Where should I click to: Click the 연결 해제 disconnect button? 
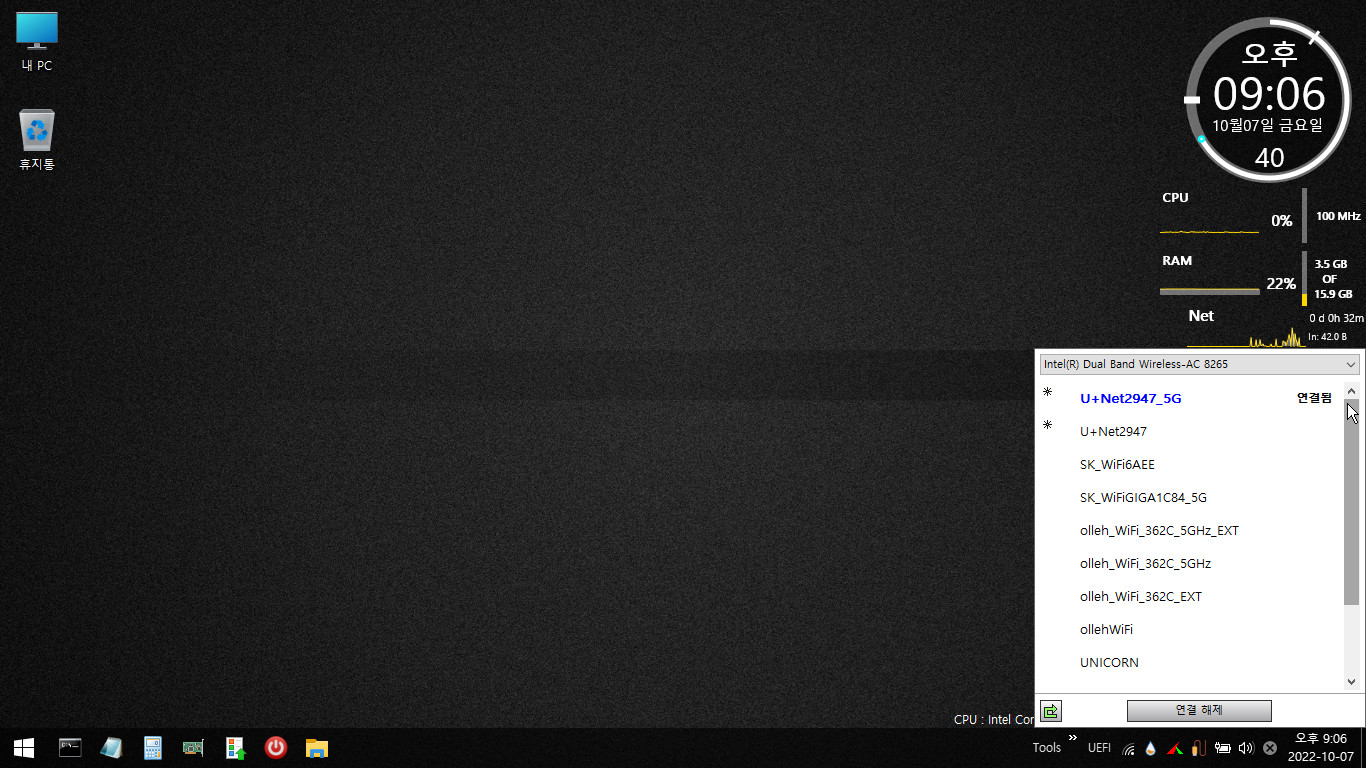click(x=1199, y=711)
